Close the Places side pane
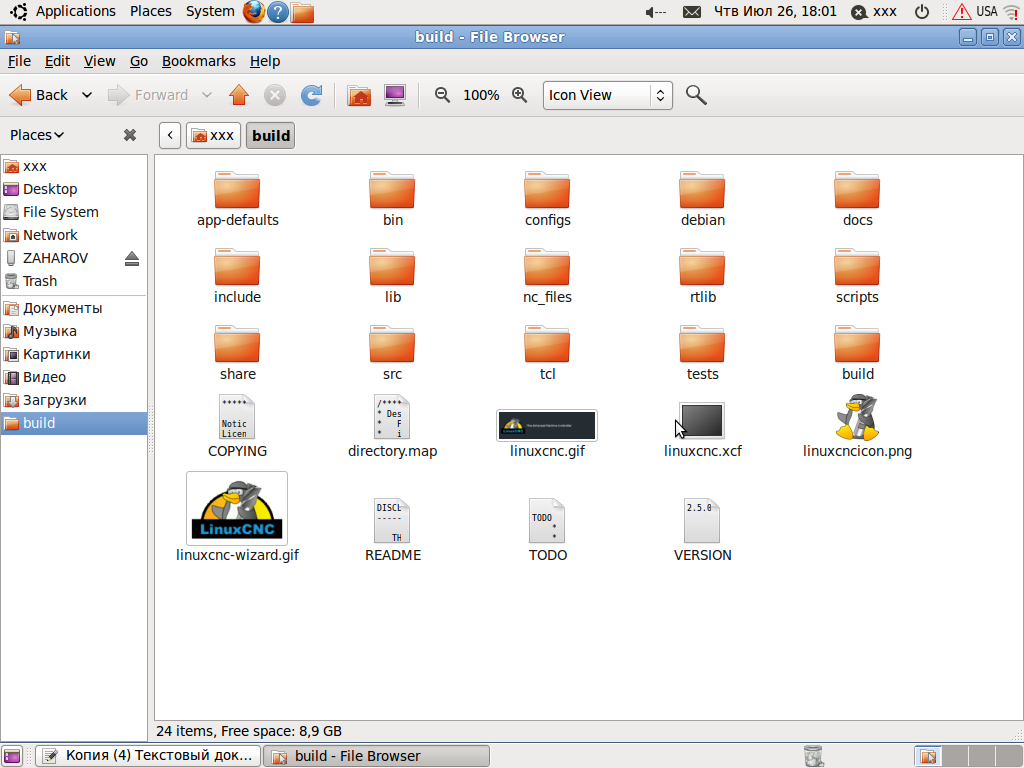1024x768 pixels. coord(130,135)
